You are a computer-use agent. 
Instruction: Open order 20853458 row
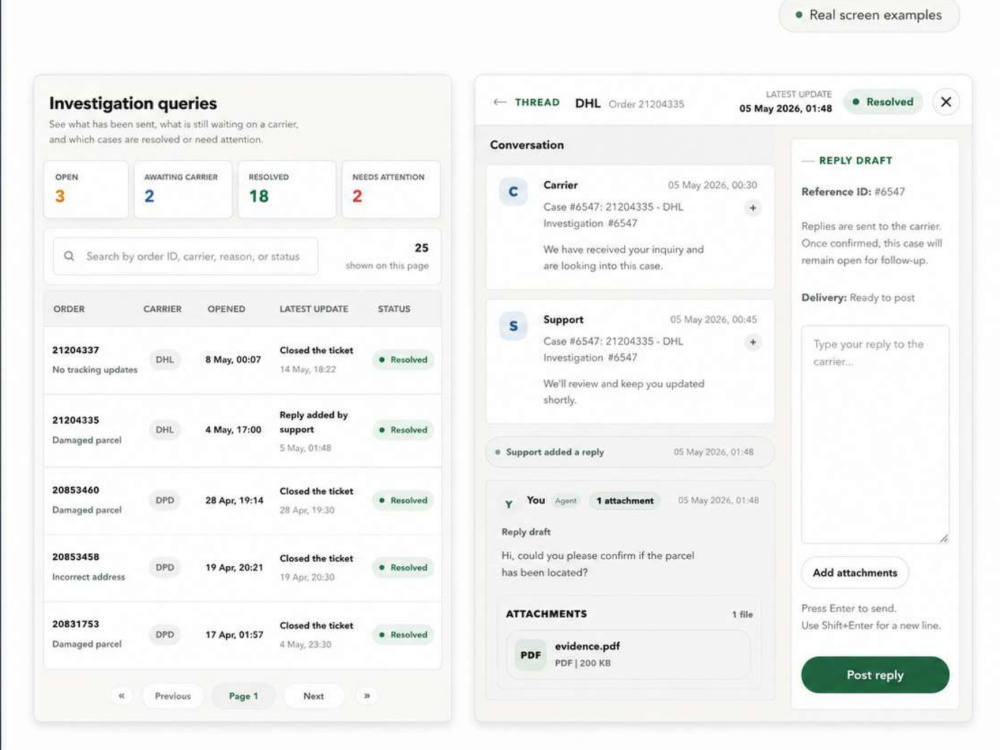[242, 568]
